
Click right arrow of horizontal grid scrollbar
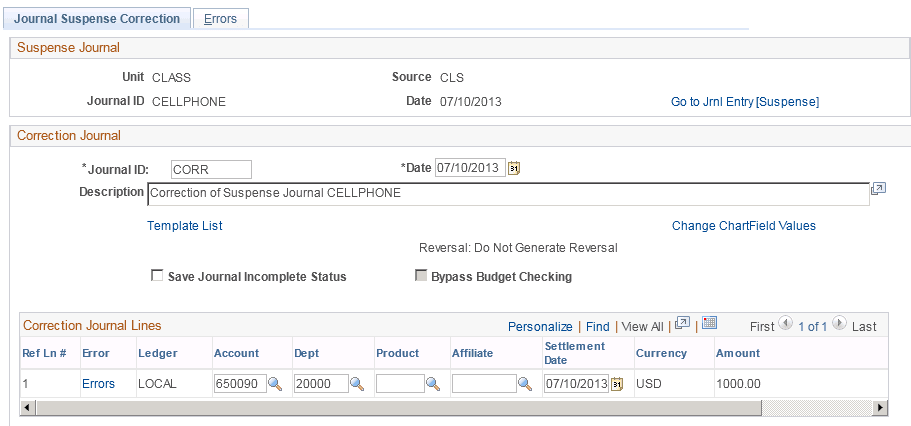pos(882,407)
